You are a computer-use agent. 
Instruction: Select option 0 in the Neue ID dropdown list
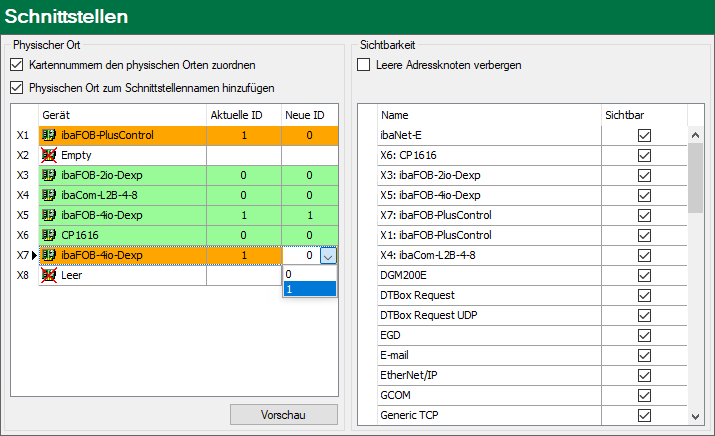pyautogui.click(x=310, y=274)
